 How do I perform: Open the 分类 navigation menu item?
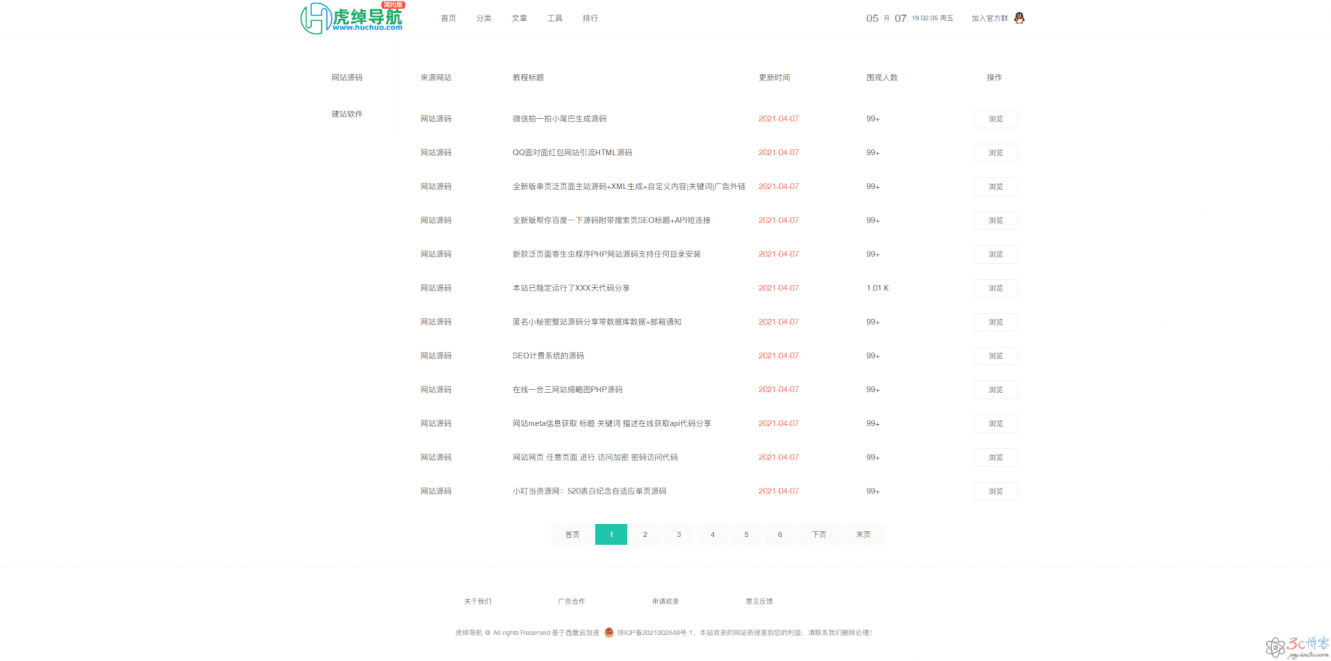coord(484,18)
